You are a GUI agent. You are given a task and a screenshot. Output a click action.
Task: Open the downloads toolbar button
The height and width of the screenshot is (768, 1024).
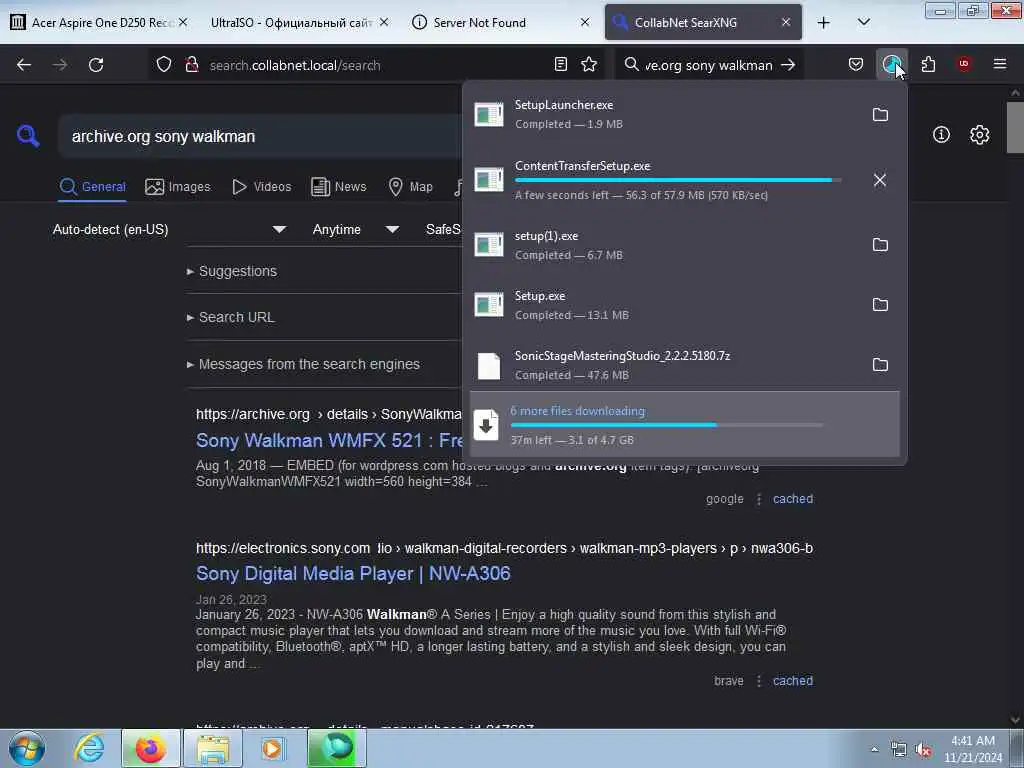(891, 65)
